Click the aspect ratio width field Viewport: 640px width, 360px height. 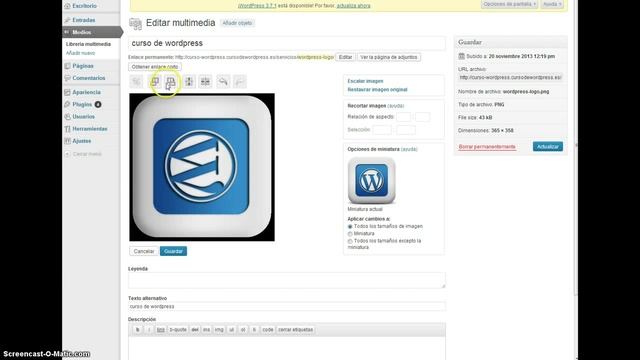coord(403,117)
